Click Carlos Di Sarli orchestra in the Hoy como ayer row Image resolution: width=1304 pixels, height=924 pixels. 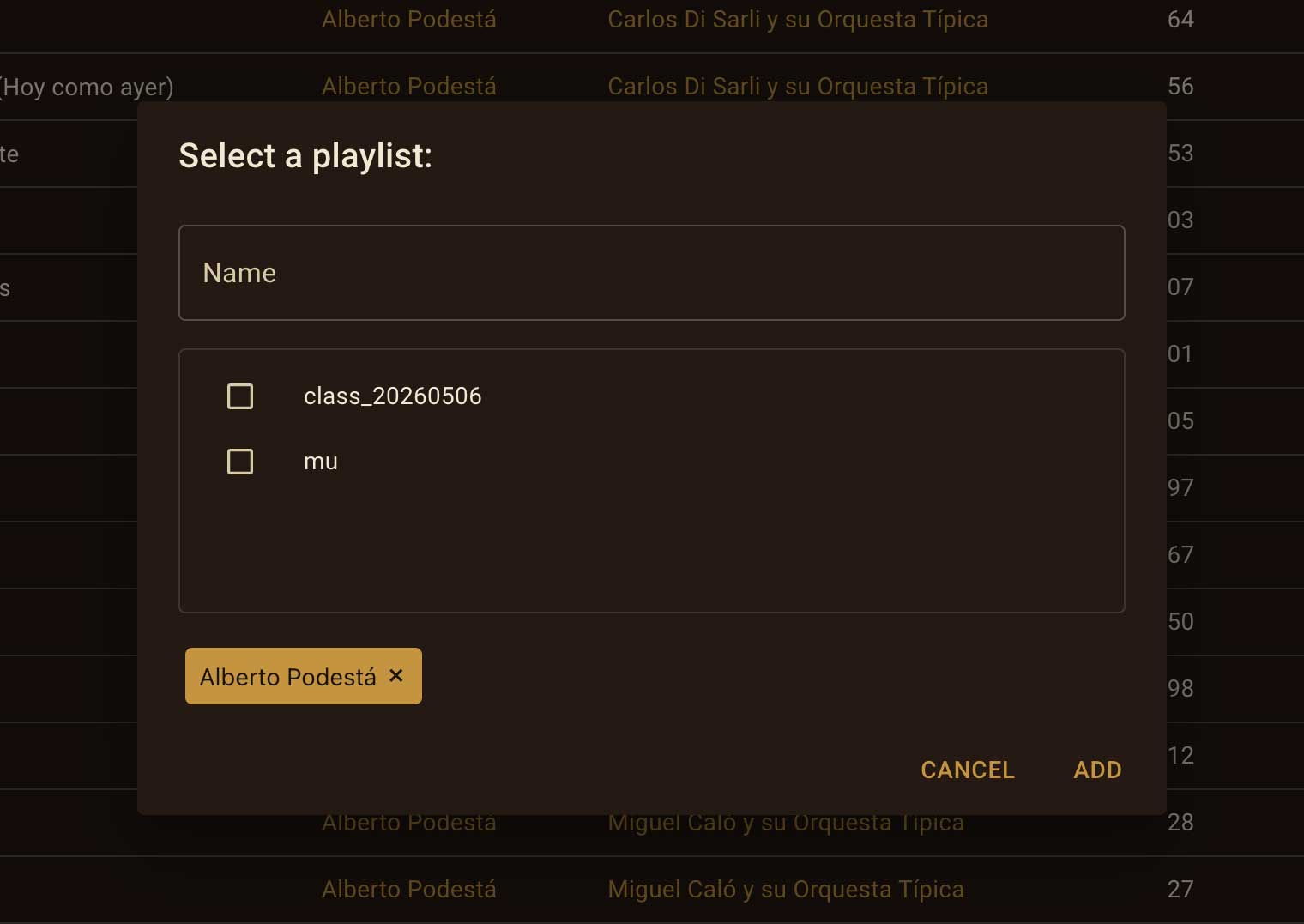click(798, 86)
